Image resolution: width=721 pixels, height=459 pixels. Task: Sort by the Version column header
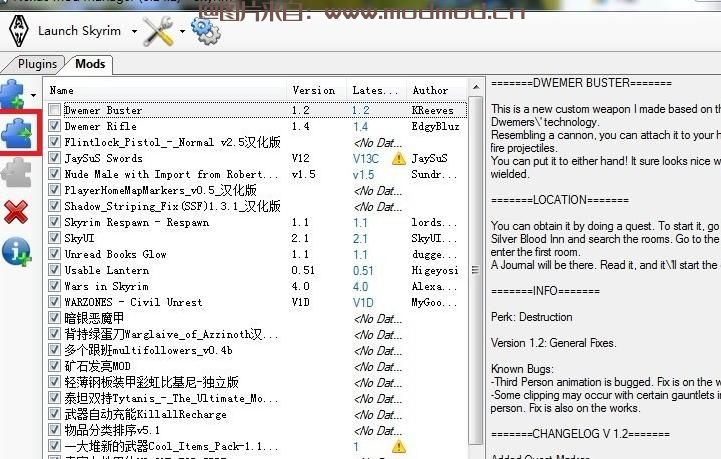(314, 91)
